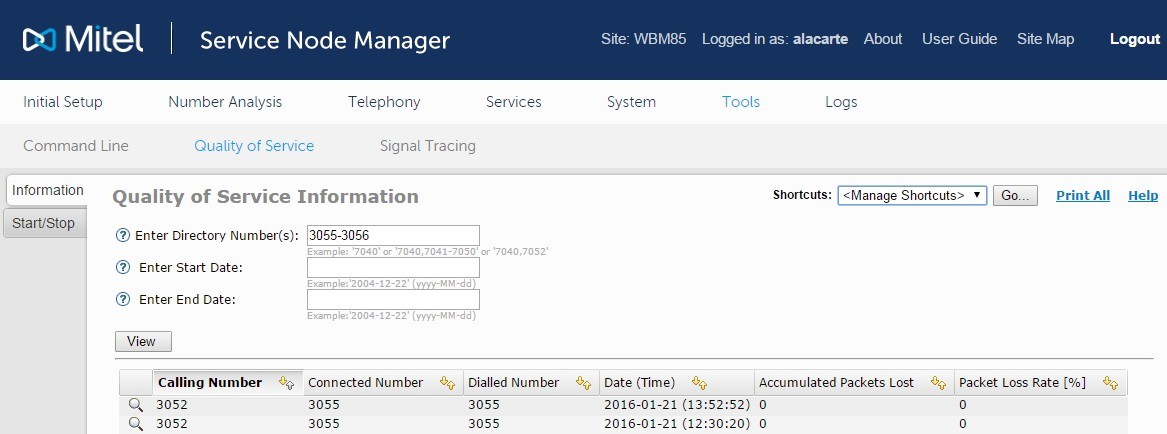The image size is (1167, 434).
Task: Open the Tools menu
Action: [741, 102]
